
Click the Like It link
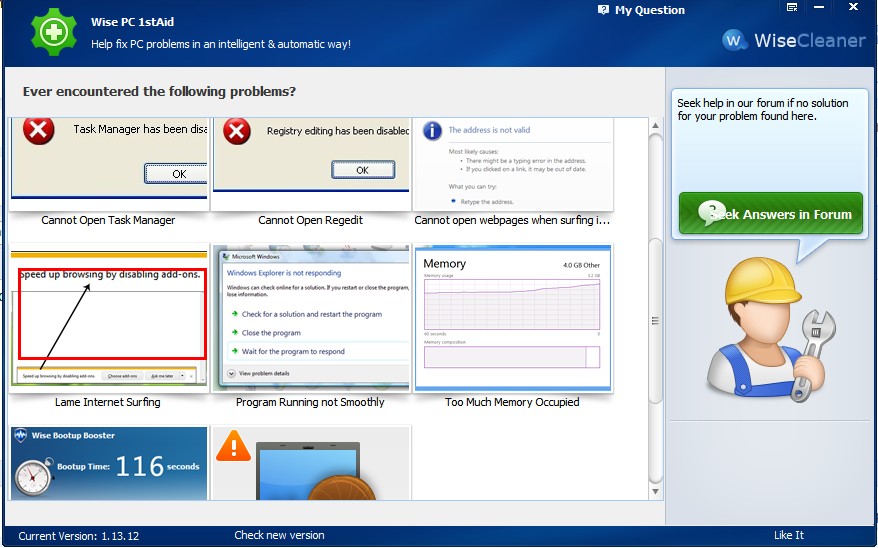tap(788, 535)
